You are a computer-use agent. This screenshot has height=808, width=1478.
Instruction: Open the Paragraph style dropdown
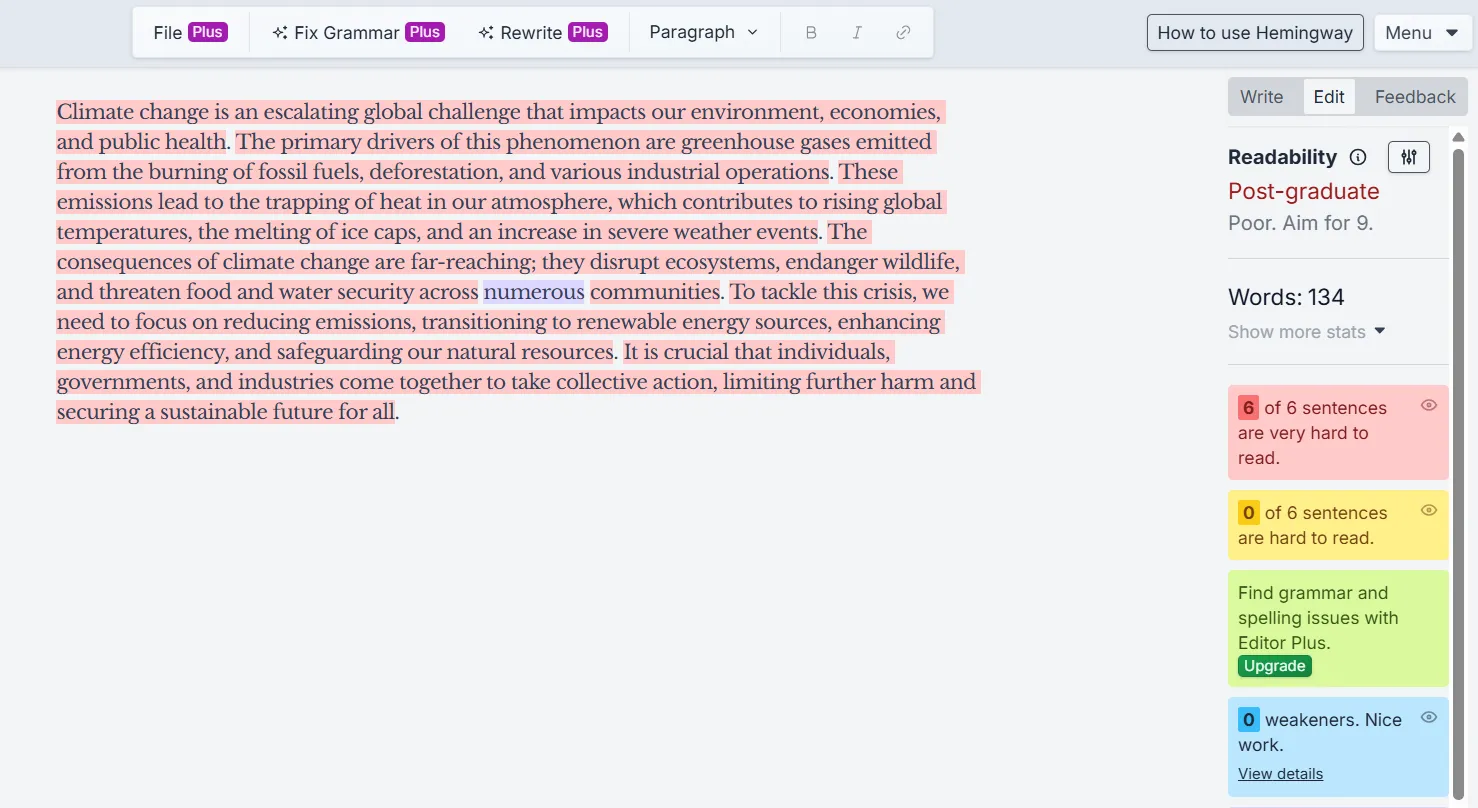tap(703, 32)
